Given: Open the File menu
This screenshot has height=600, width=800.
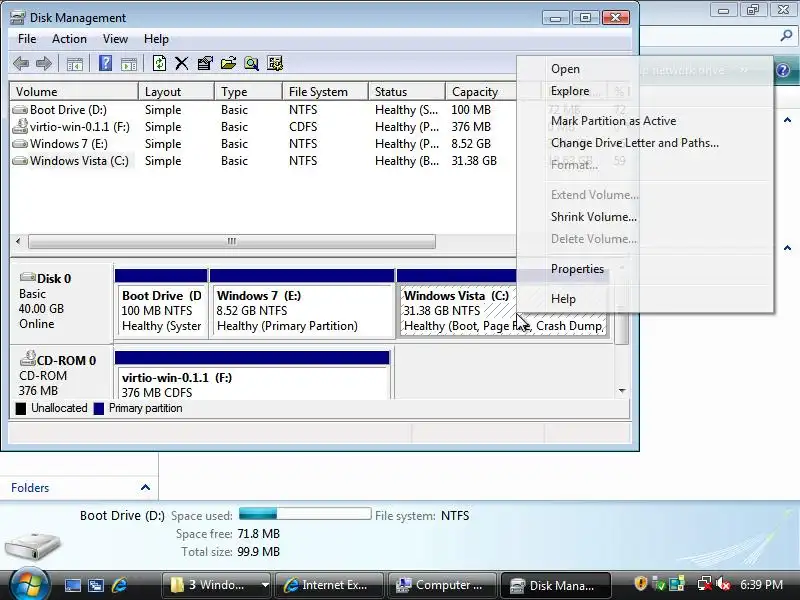Looking at the screenshot, I should (27, 39).
